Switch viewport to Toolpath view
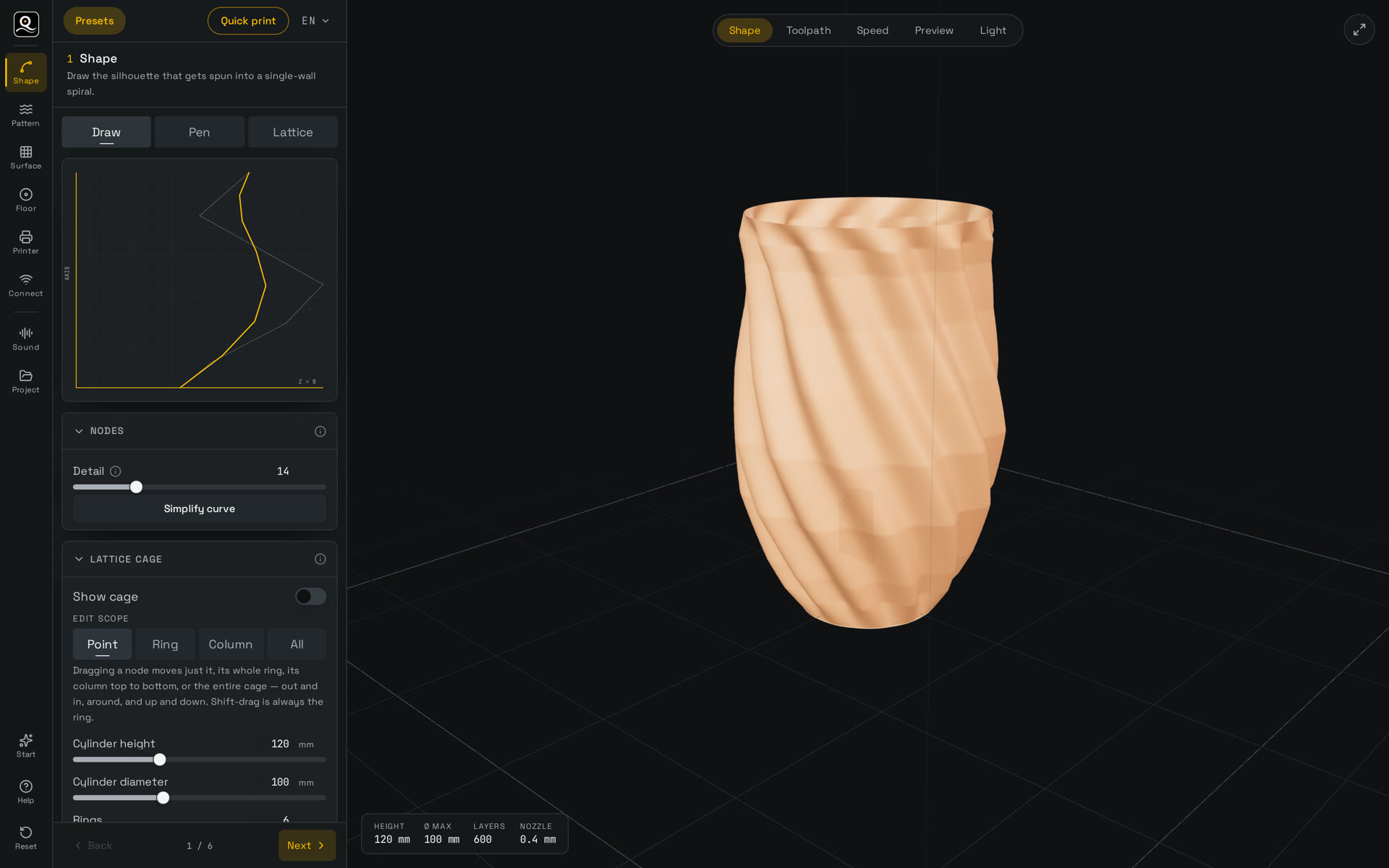This screenshot has height=868, width=1389. pyautogui.click(x=808, y=30)
